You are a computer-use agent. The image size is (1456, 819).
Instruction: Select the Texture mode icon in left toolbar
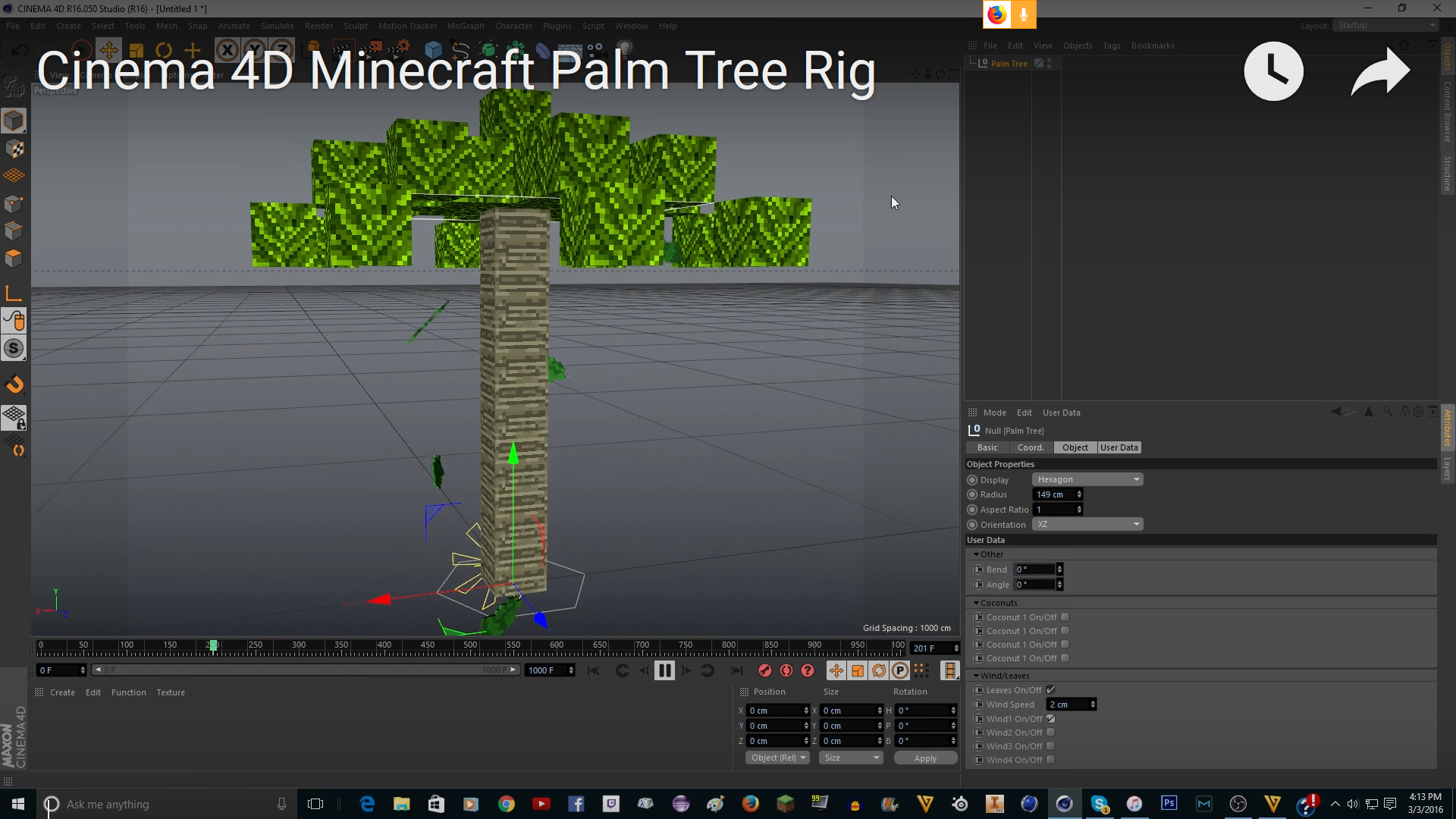pyautogui.click(x=14, y=149)
